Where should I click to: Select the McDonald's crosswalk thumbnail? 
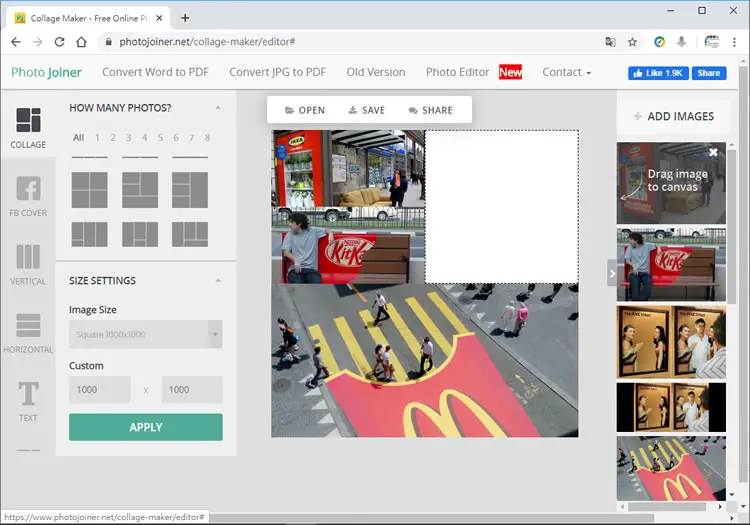click(671, 469)
